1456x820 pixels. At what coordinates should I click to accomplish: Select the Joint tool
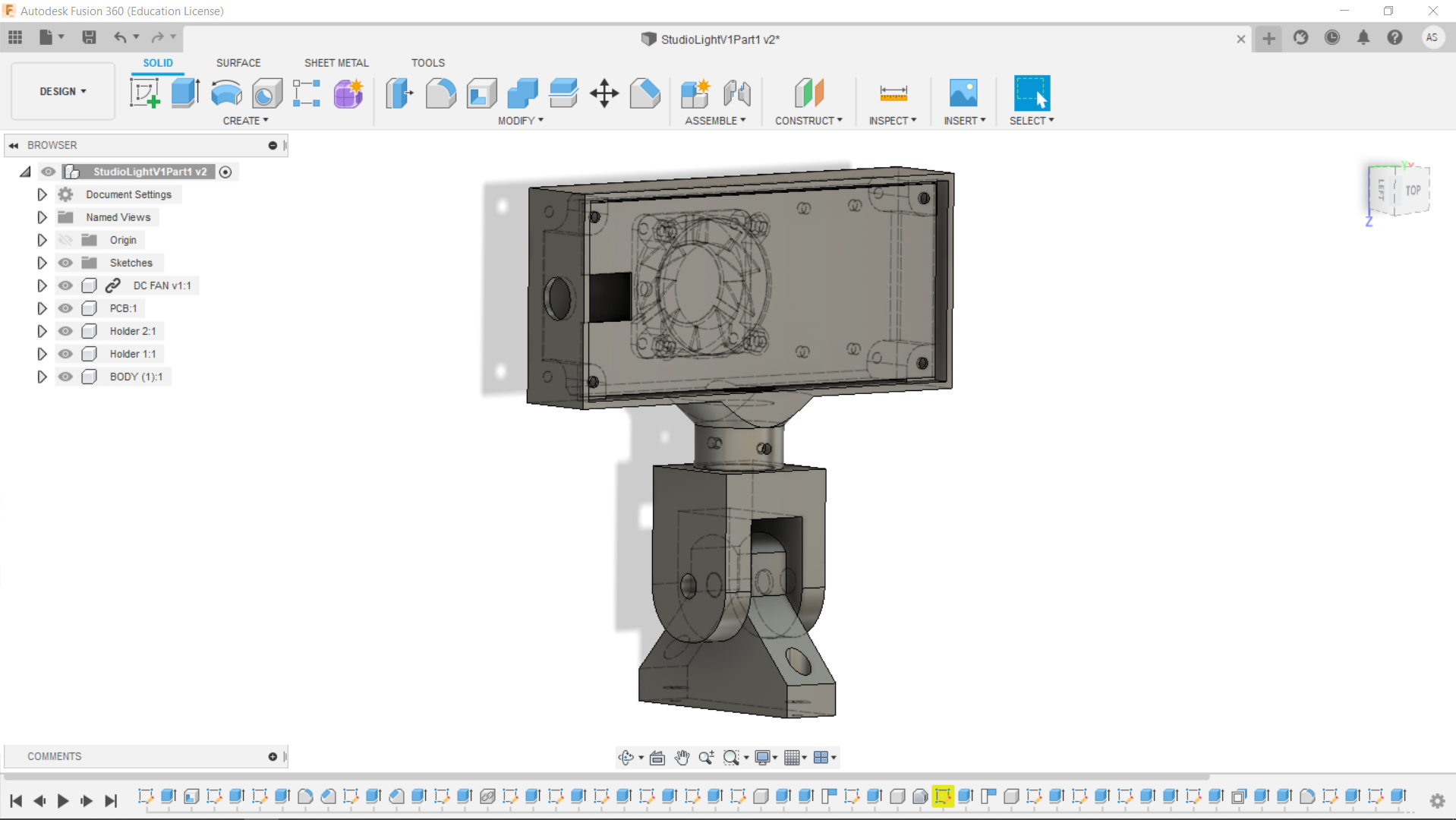[736, 93]
